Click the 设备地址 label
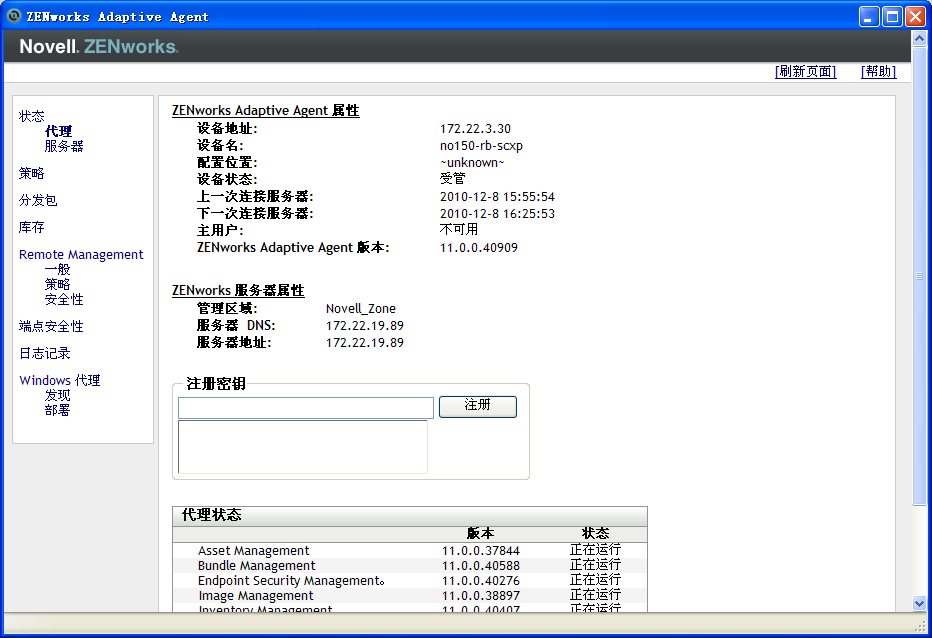 pos(227,128)
